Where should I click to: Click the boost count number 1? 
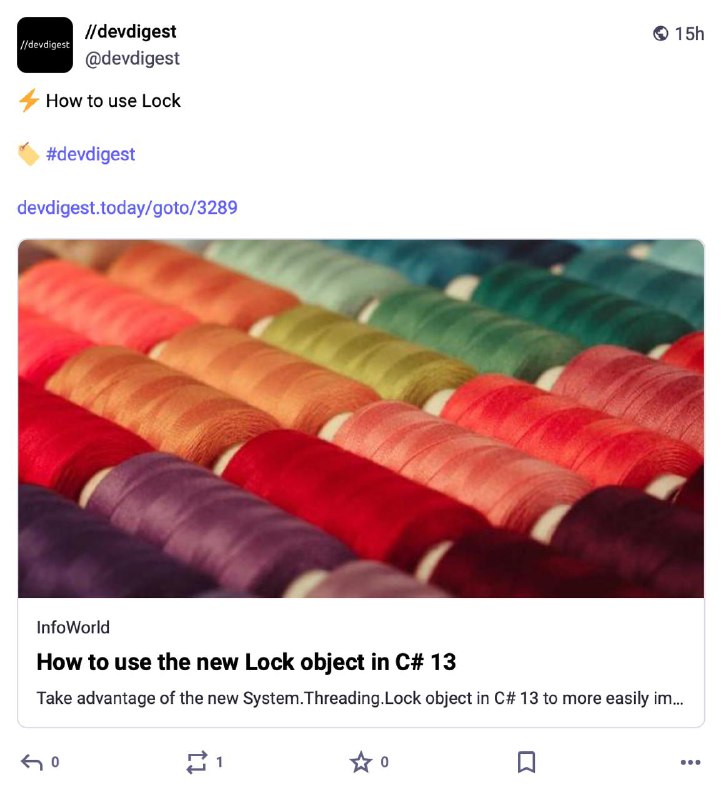(219, 762)
